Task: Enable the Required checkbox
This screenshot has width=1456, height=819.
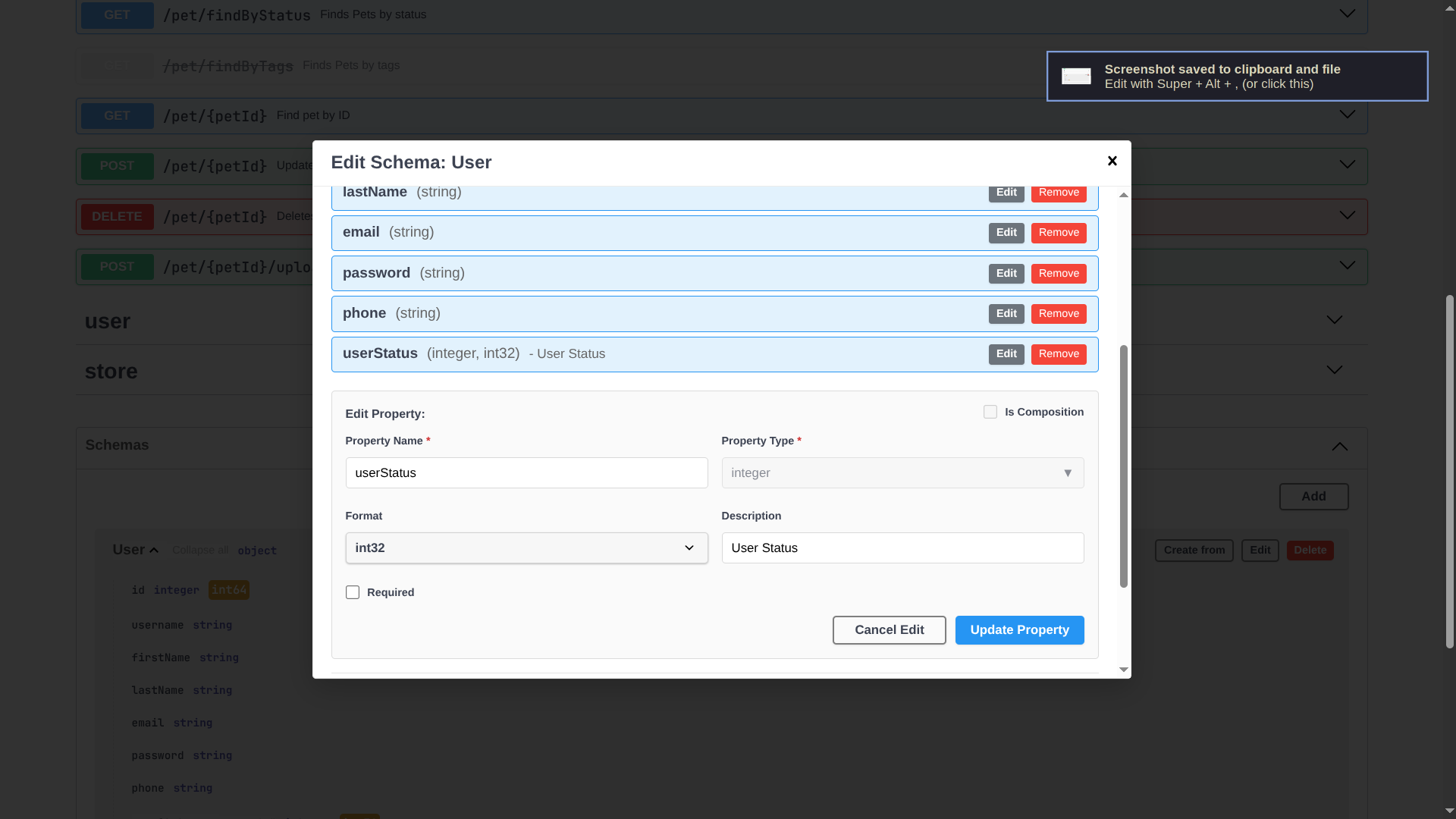Action: pos(353,592)
